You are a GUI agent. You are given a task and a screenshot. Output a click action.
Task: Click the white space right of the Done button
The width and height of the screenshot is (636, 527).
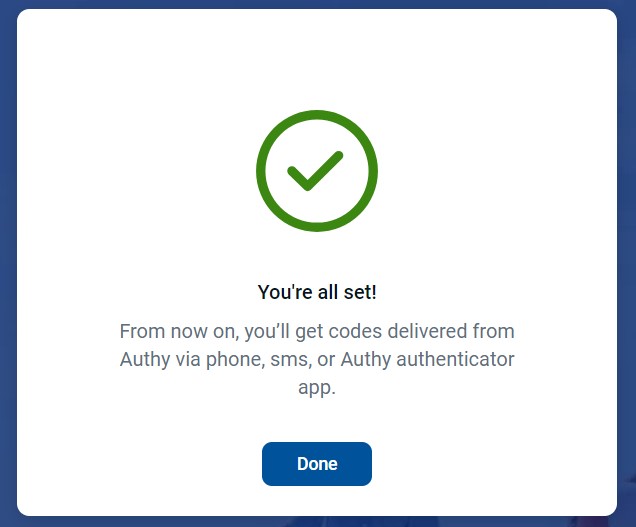click(x=495, y=464)
